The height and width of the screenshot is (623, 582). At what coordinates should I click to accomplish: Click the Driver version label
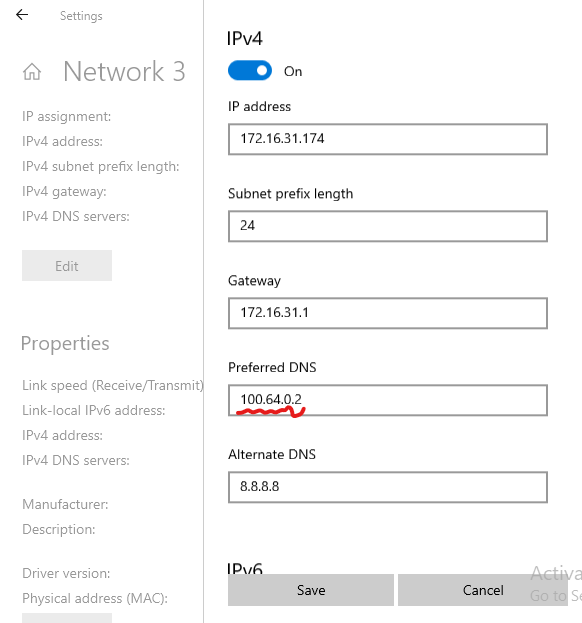pyautogui.click(x=66, y=573)
